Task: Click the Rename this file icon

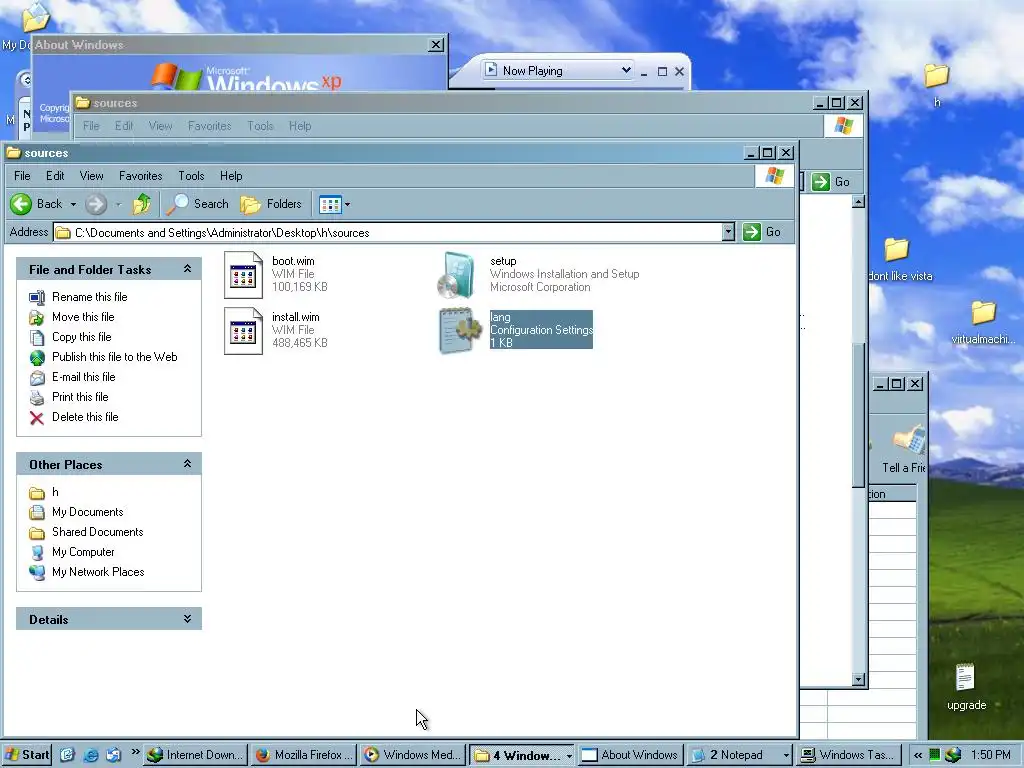Action: pyautogui.click(x=37, y=297)
